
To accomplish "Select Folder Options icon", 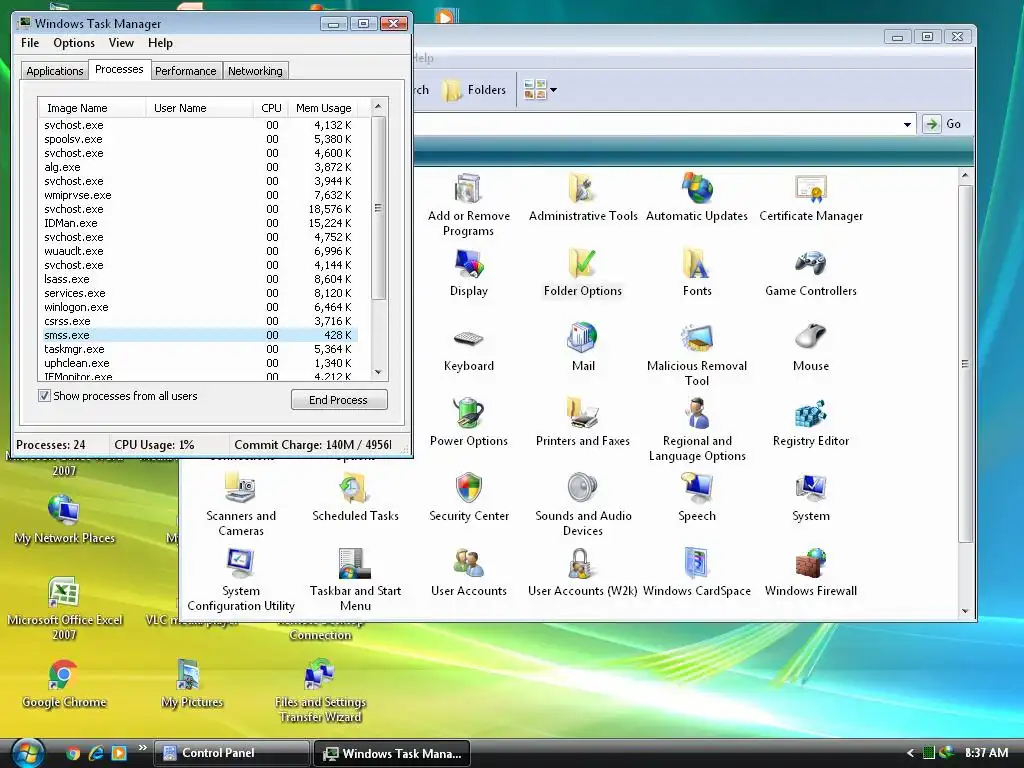I will [x=583, y=272].
